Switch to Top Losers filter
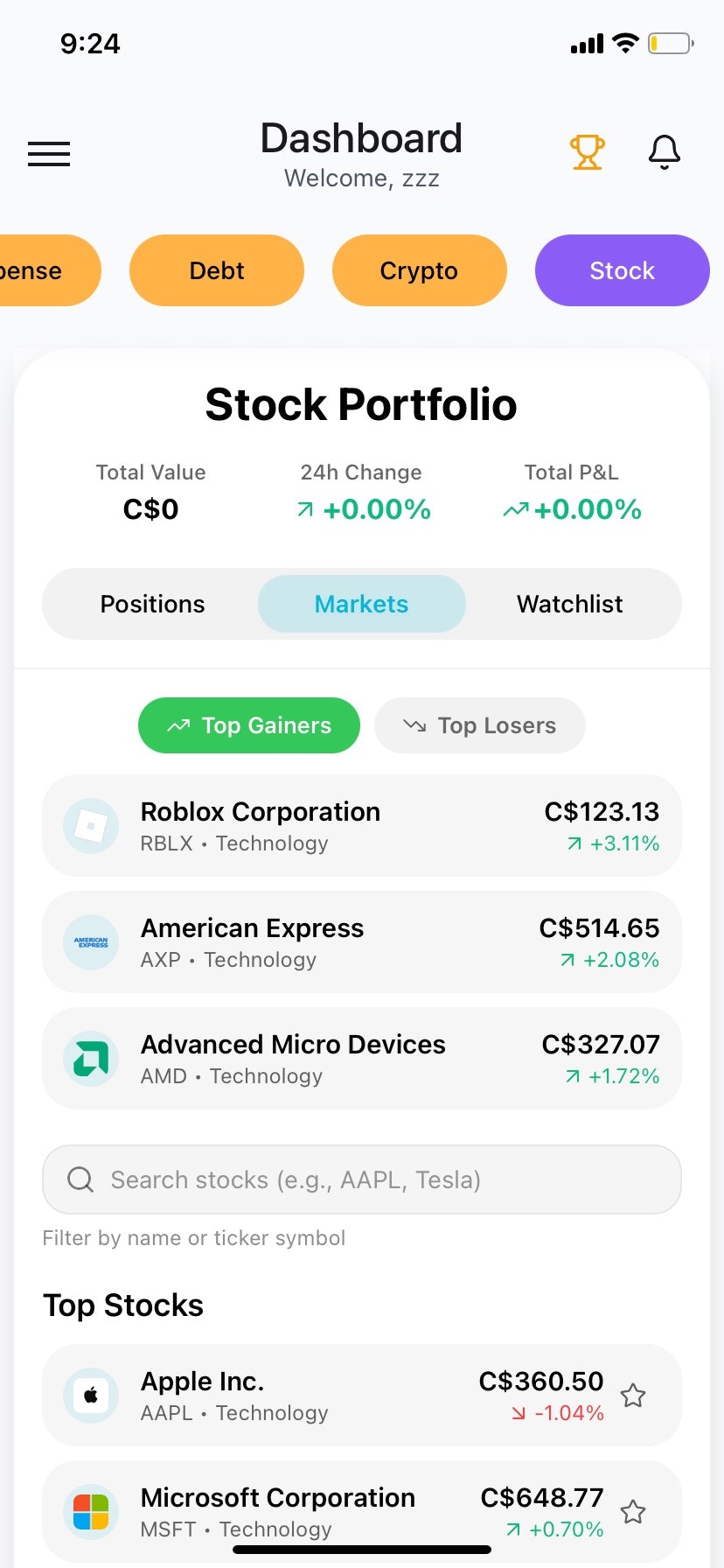The width and height of the screenshot is (724, 1568). (479, 725)
